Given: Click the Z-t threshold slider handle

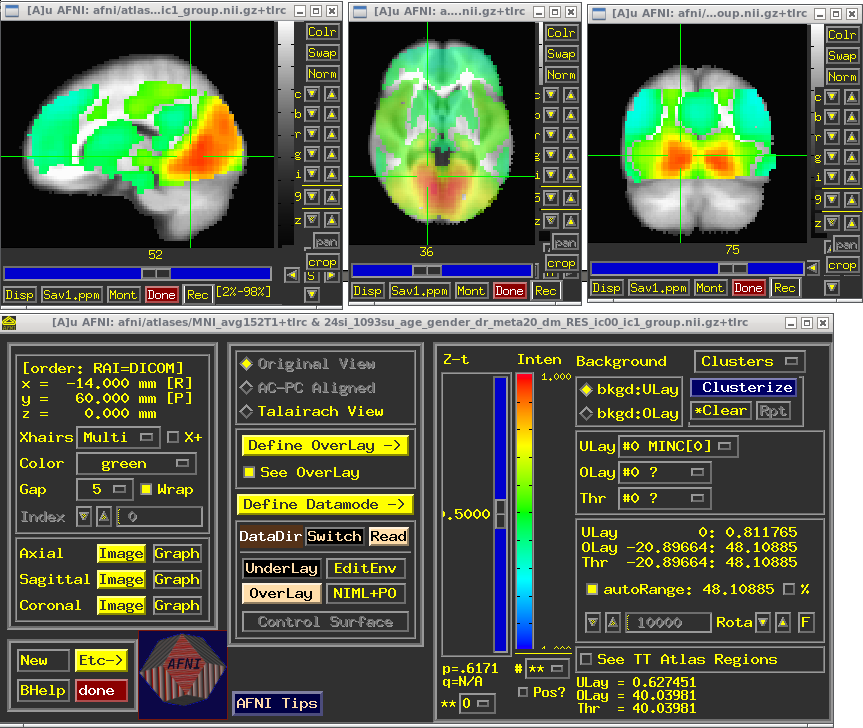Looking at the screenshot, I should click(501, 514).
